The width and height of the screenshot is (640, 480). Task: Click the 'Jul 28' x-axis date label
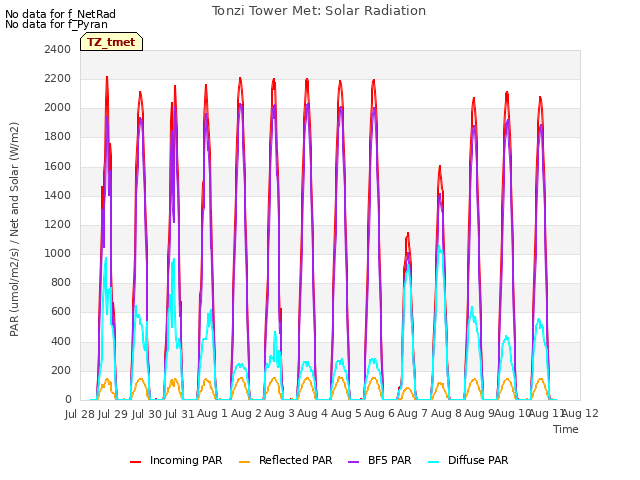[x=80, y=414]
